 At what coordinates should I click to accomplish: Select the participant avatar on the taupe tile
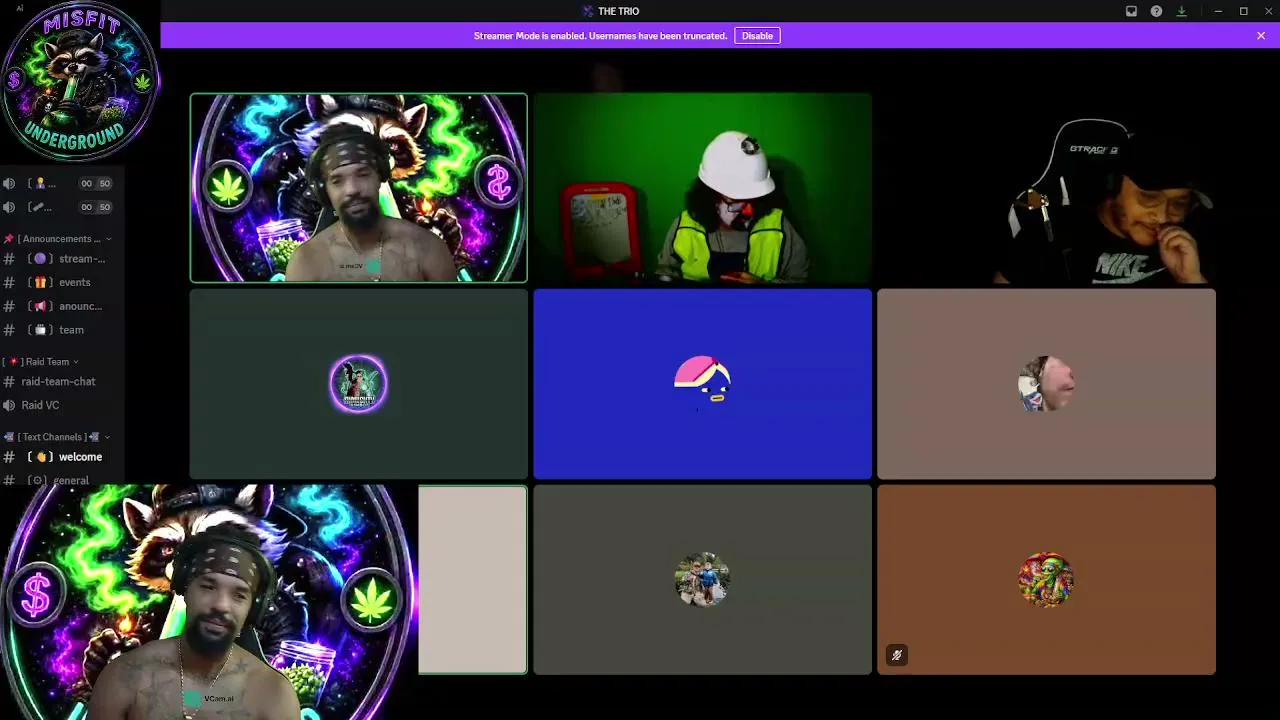[1046, 384]
